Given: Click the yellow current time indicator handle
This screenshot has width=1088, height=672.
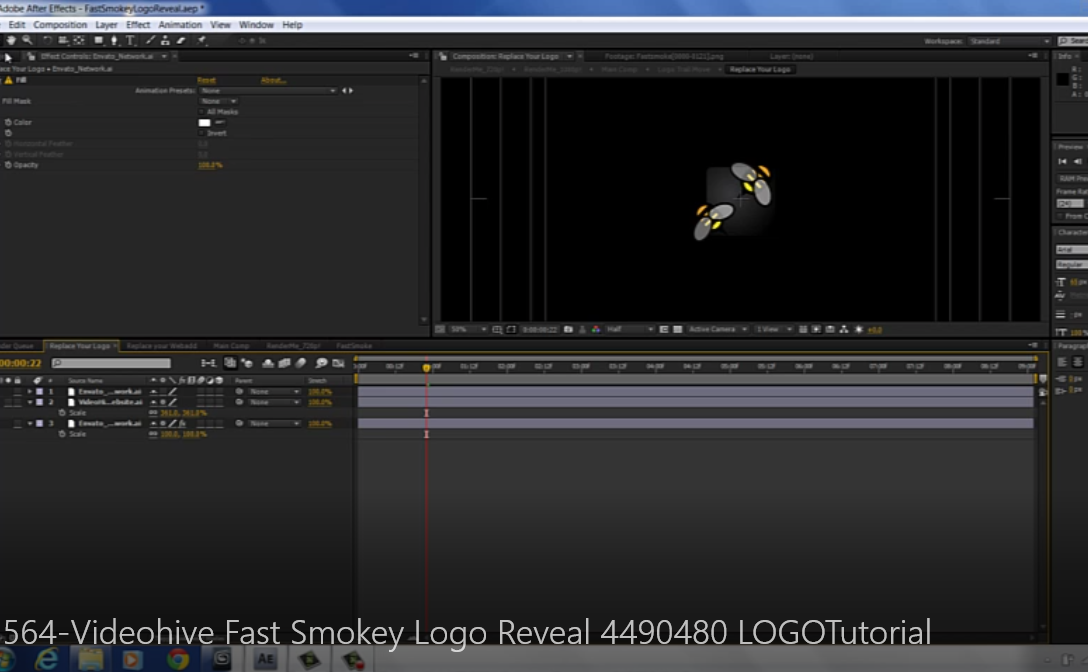Looking at the screenshot, I should coord(426,367).
